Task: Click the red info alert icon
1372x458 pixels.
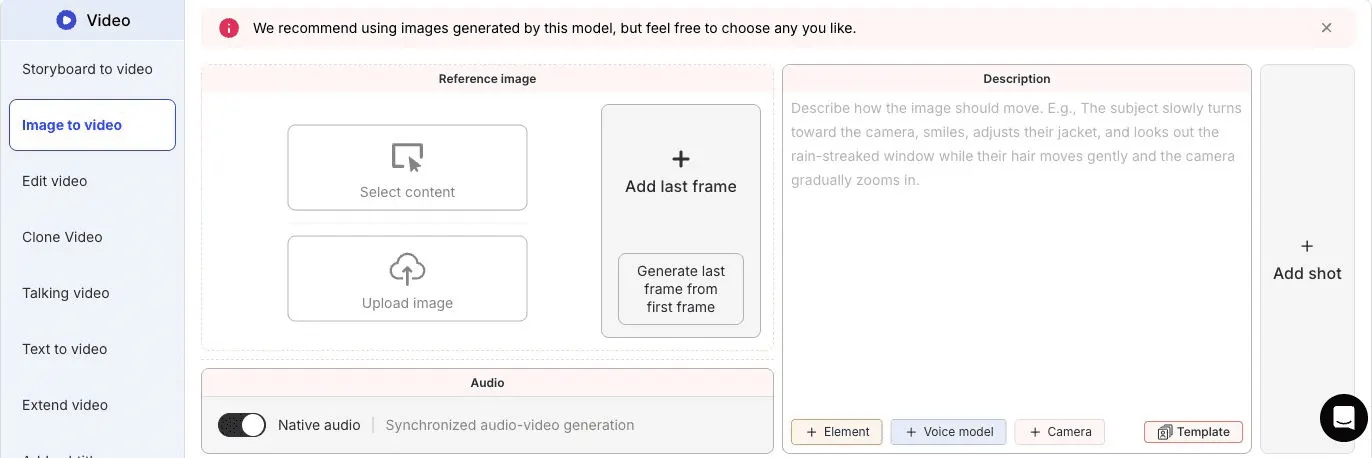Action: click(229, 28)
